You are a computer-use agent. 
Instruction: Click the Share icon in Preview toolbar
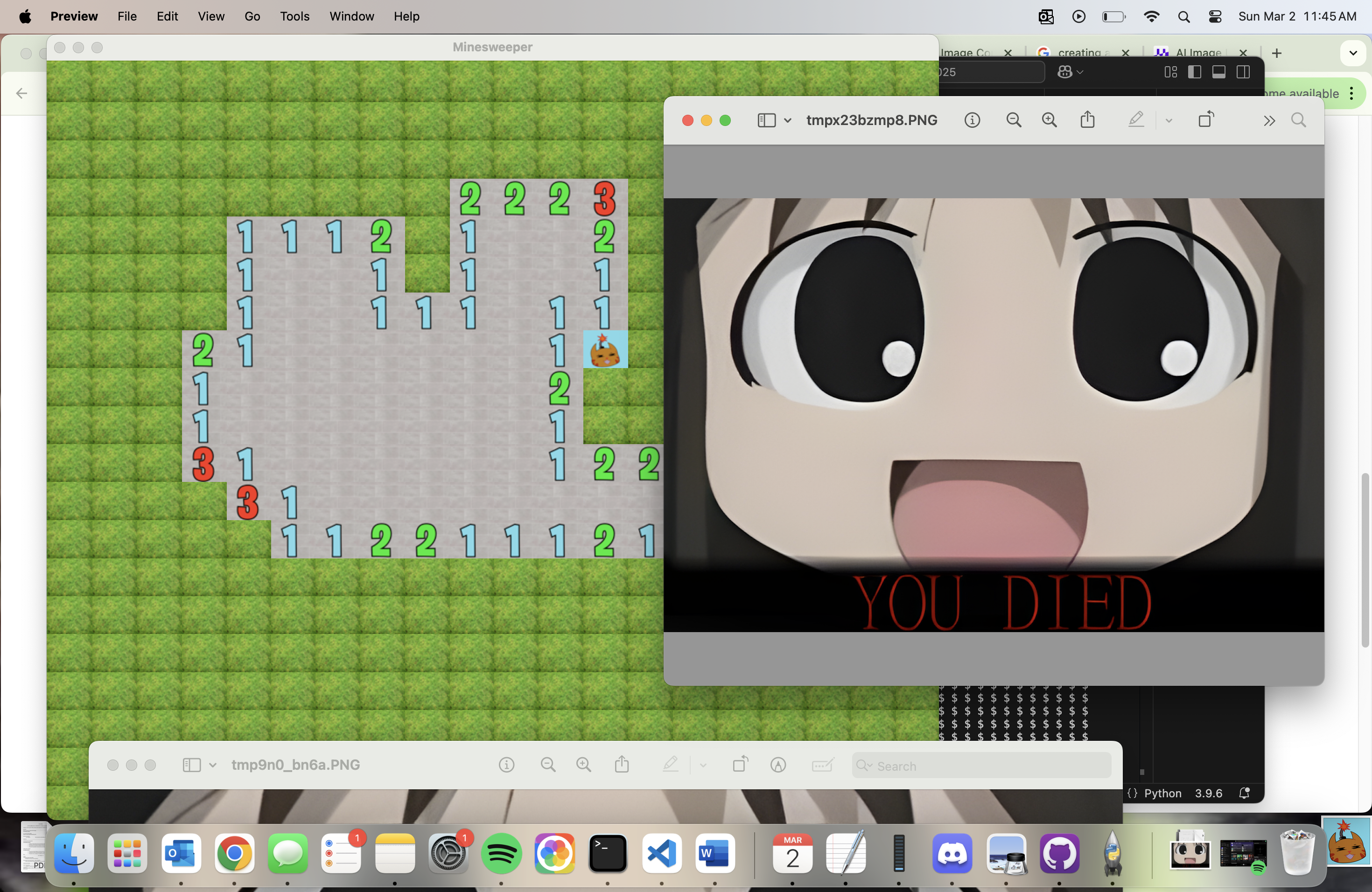(x=1087, y=120)
